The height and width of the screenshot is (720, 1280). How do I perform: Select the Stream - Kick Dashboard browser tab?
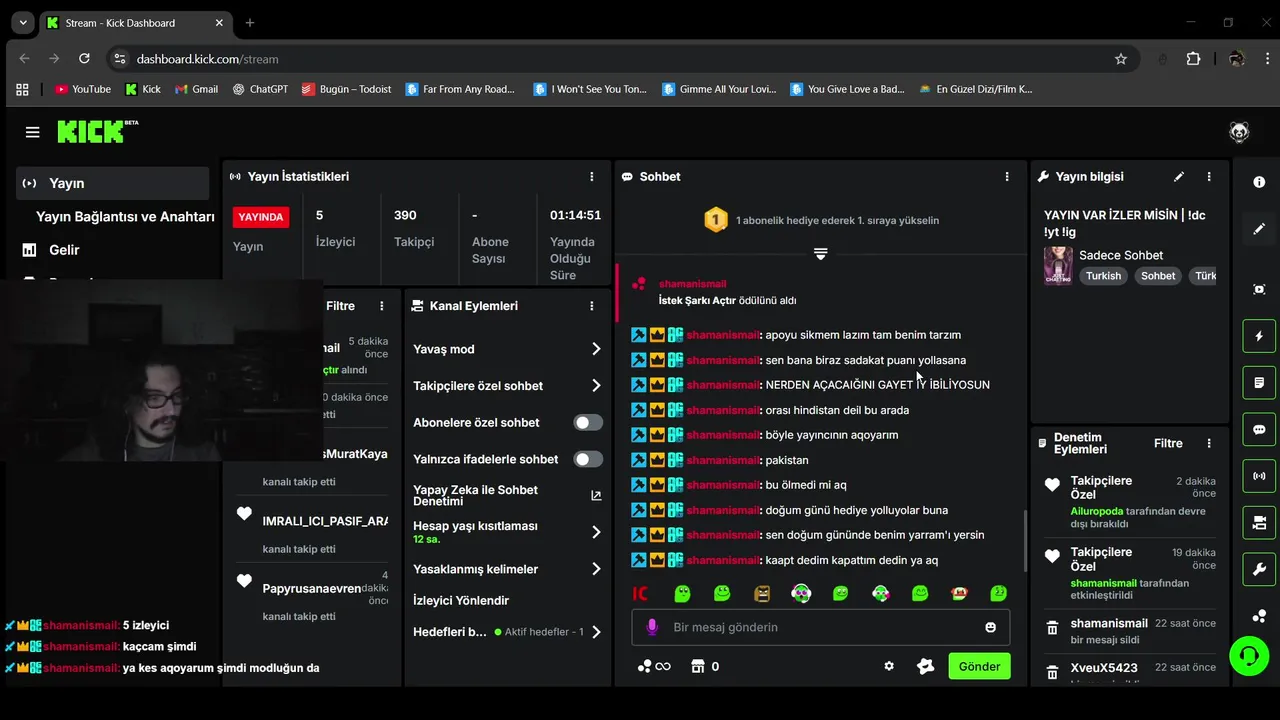tap(133, 23)
